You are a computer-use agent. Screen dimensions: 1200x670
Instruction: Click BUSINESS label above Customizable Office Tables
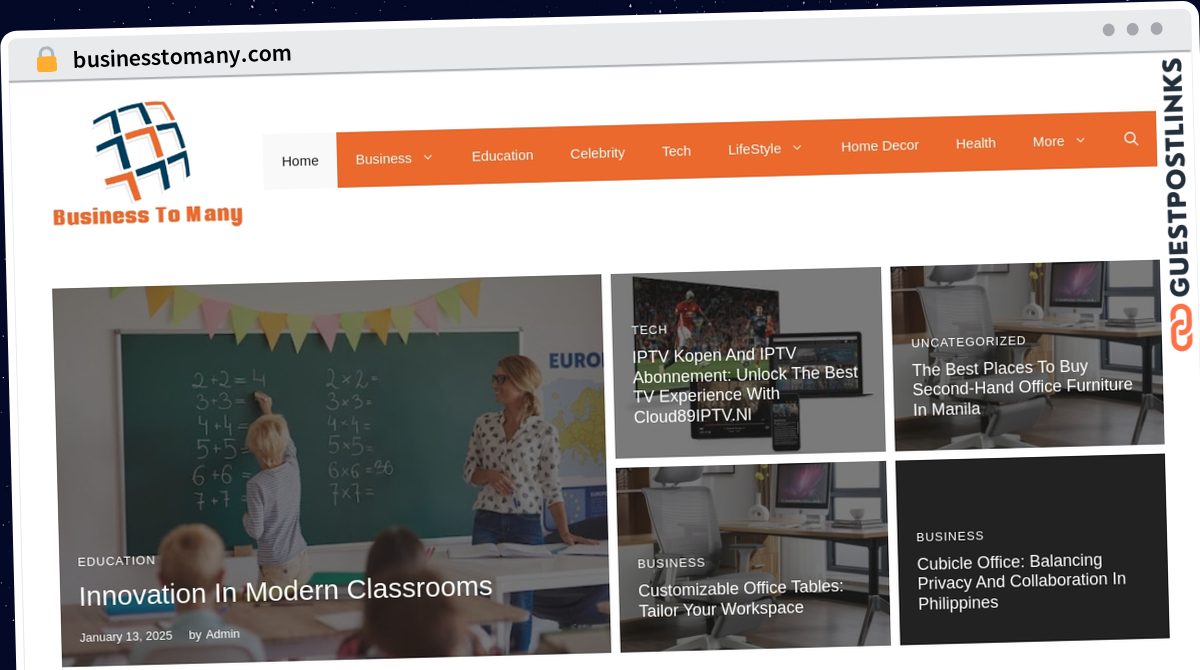point(671,563)
